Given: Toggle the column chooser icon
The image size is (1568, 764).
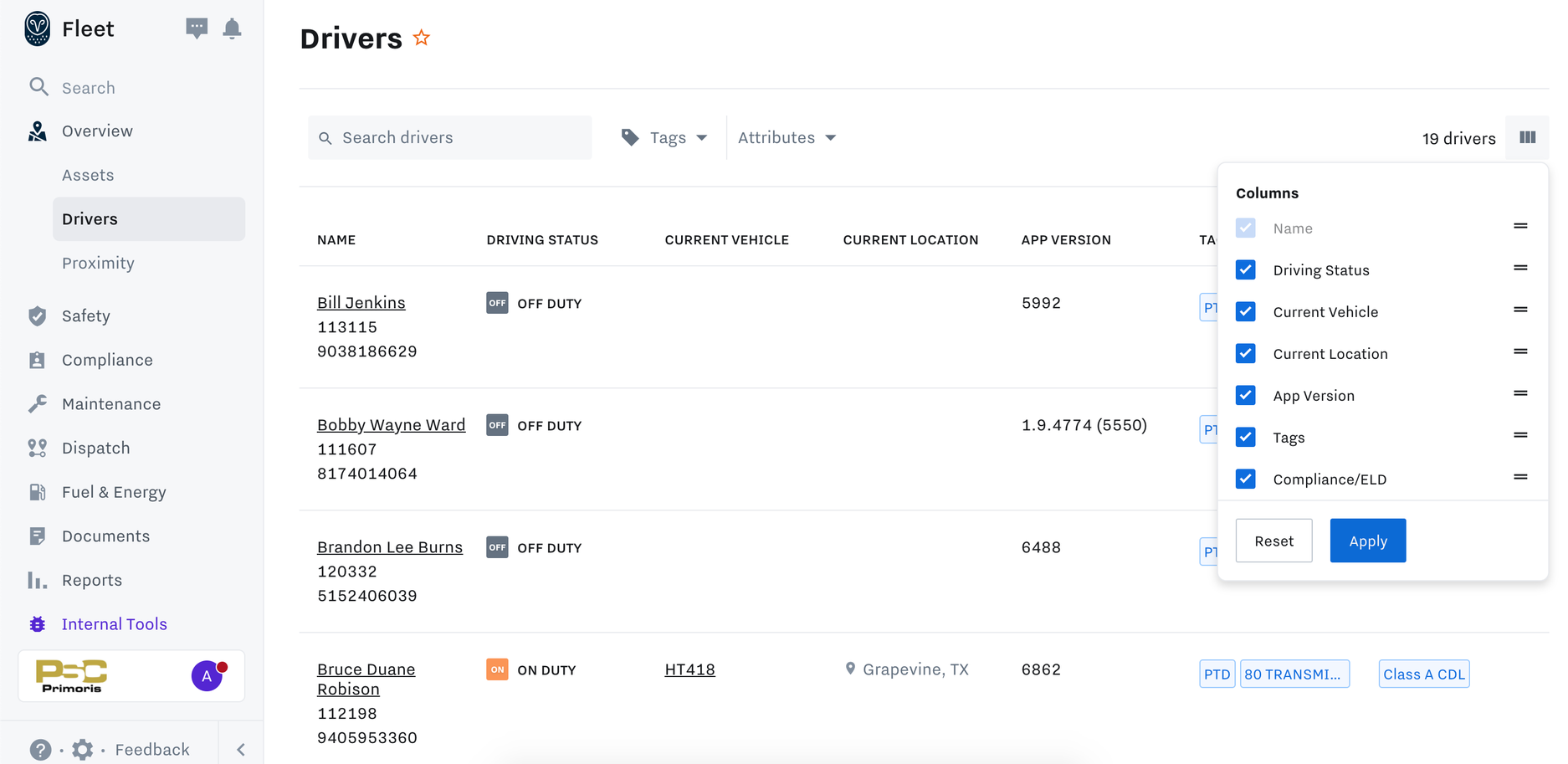Looking at the screenshot, I should [x=1527, y=137].
